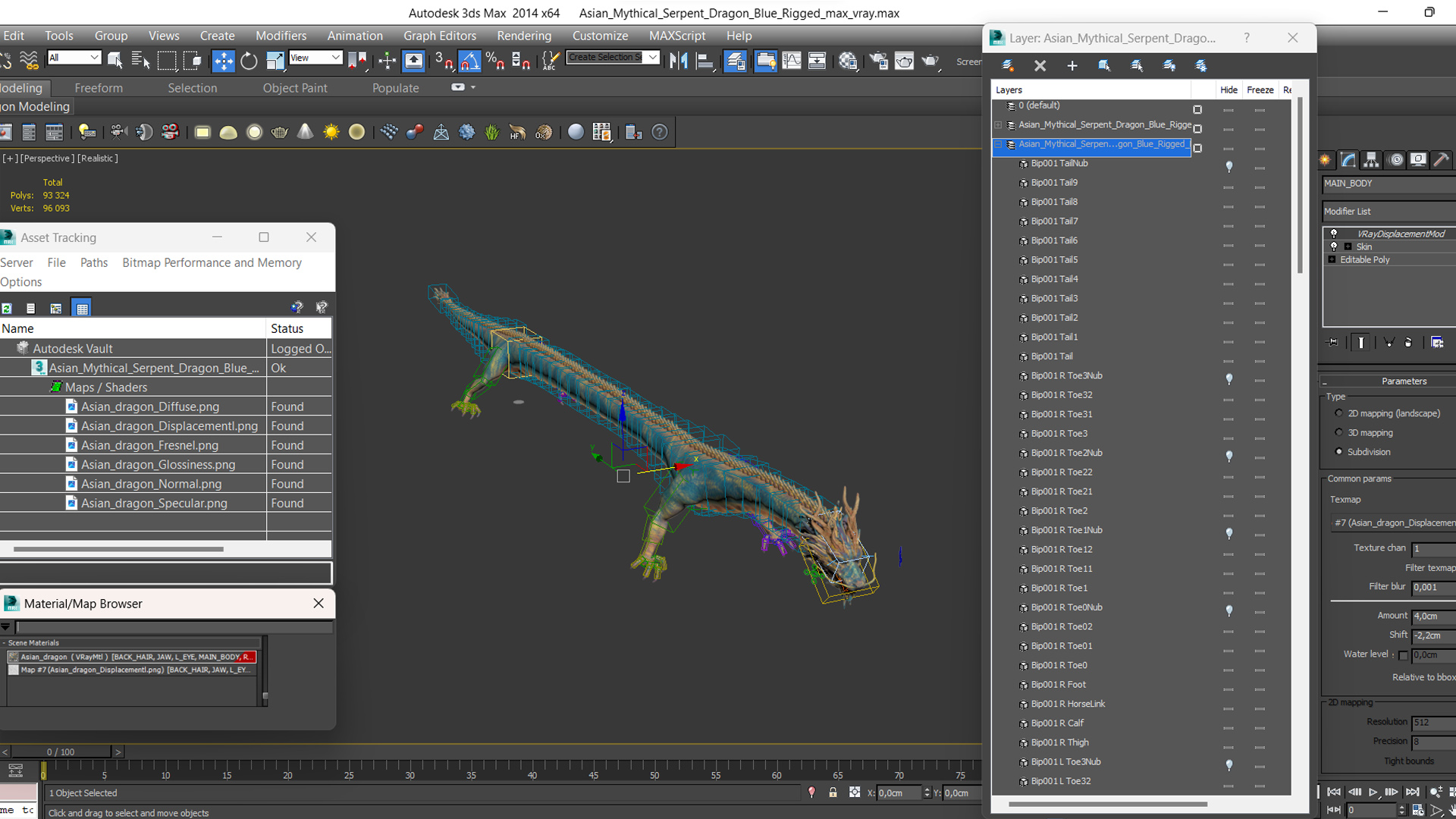Viewport: 1456px width, 819px height.
Task: Click Refresh icon in Asset Tracking toolbar
Action: [x=7, y=308]
